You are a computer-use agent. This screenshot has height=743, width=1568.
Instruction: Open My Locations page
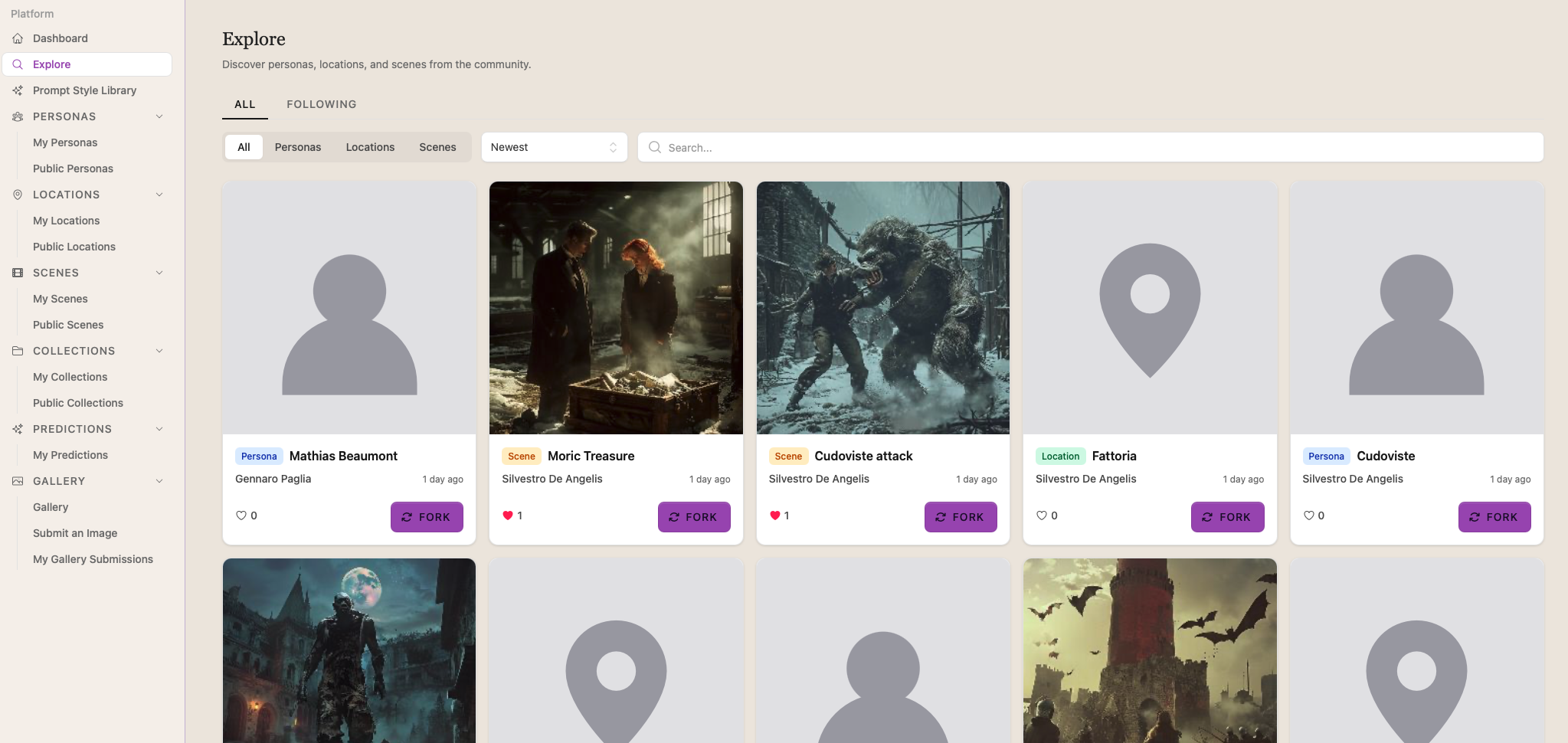[x=66, y=221]
